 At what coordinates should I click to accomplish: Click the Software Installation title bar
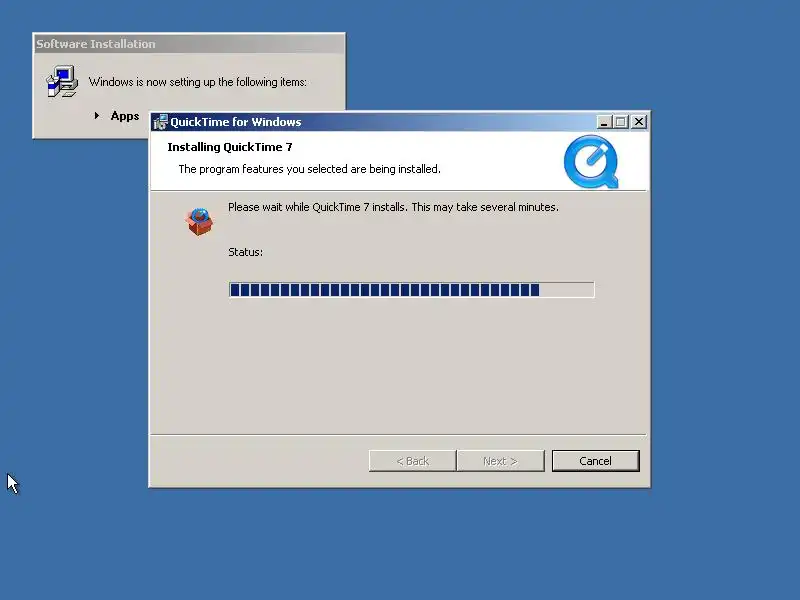click(189, 44)
